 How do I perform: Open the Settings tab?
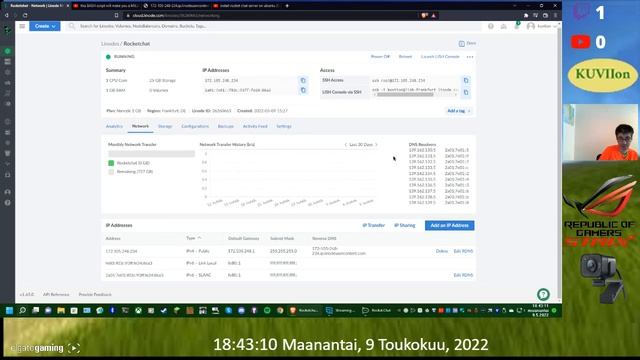pos(284,127)
